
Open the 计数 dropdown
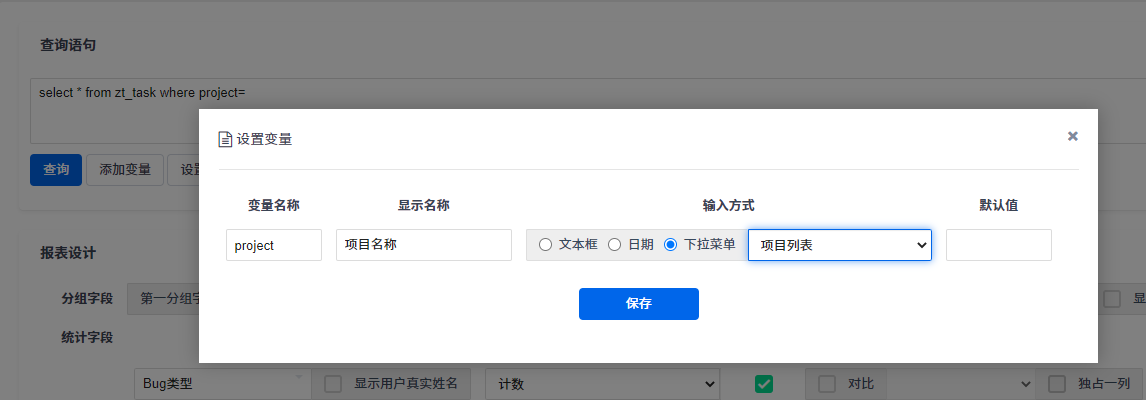point(603,383)
